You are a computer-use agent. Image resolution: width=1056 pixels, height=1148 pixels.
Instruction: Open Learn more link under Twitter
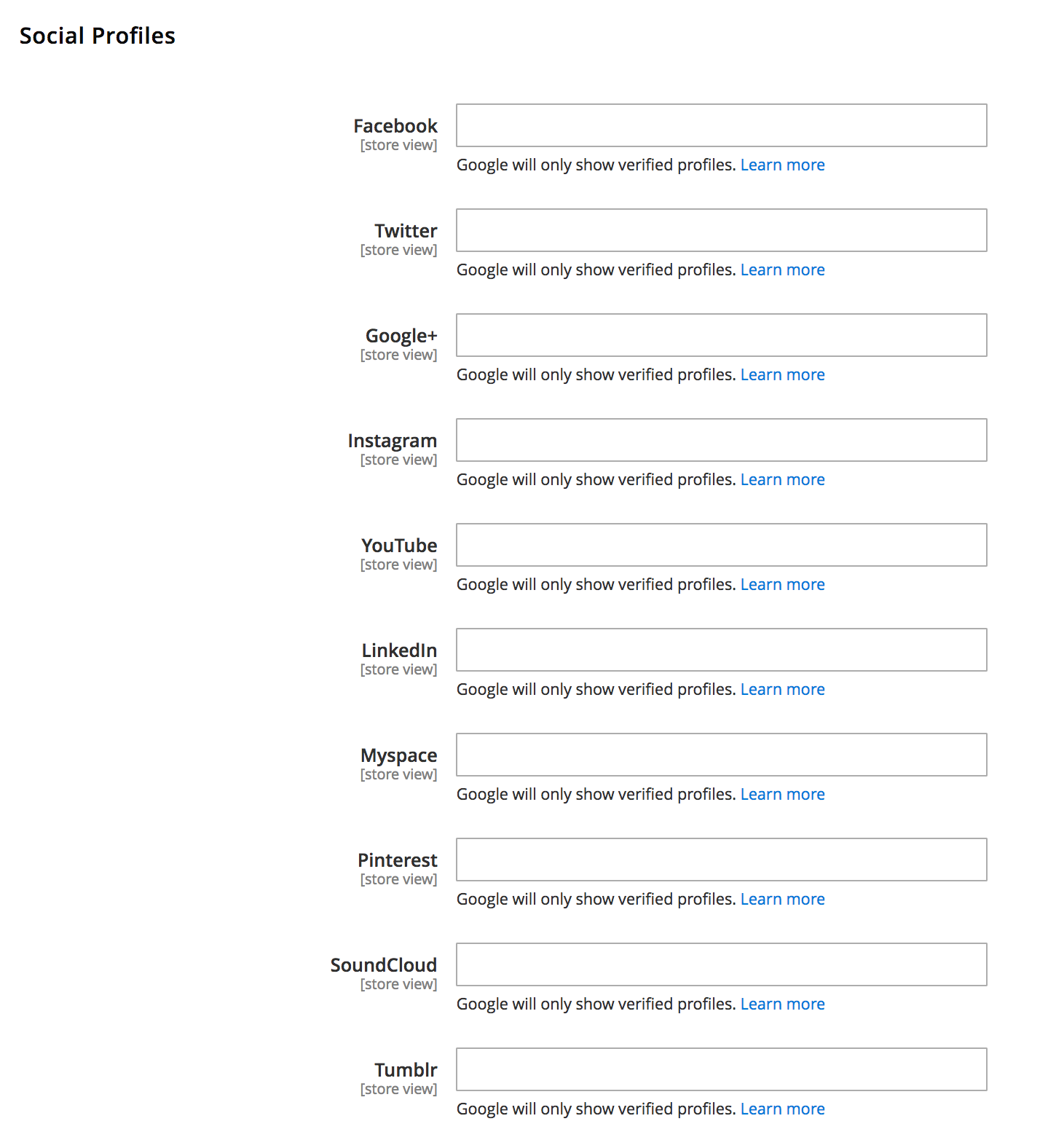tap(782, 270)
